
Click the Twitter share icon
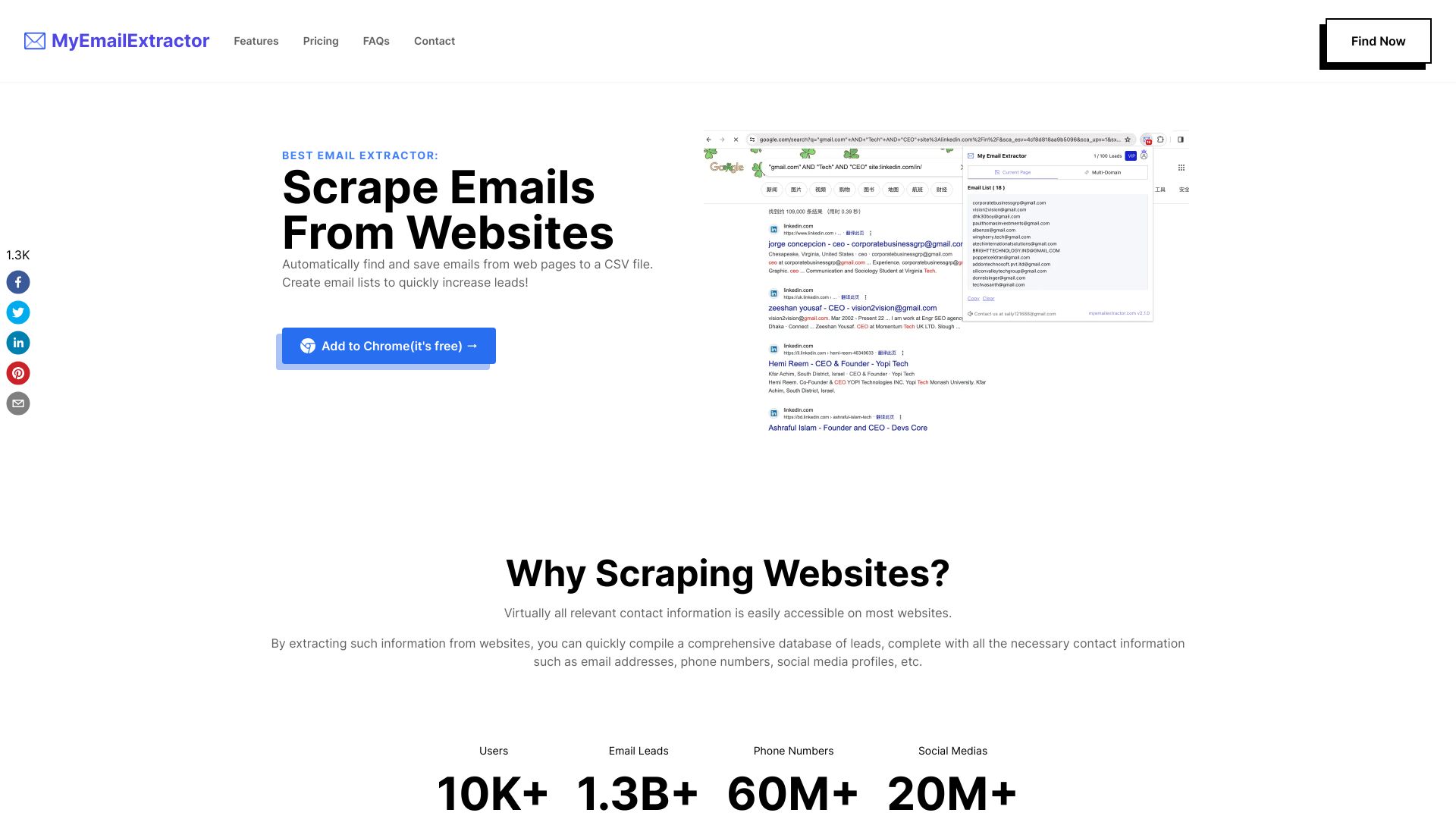(18, 312)
